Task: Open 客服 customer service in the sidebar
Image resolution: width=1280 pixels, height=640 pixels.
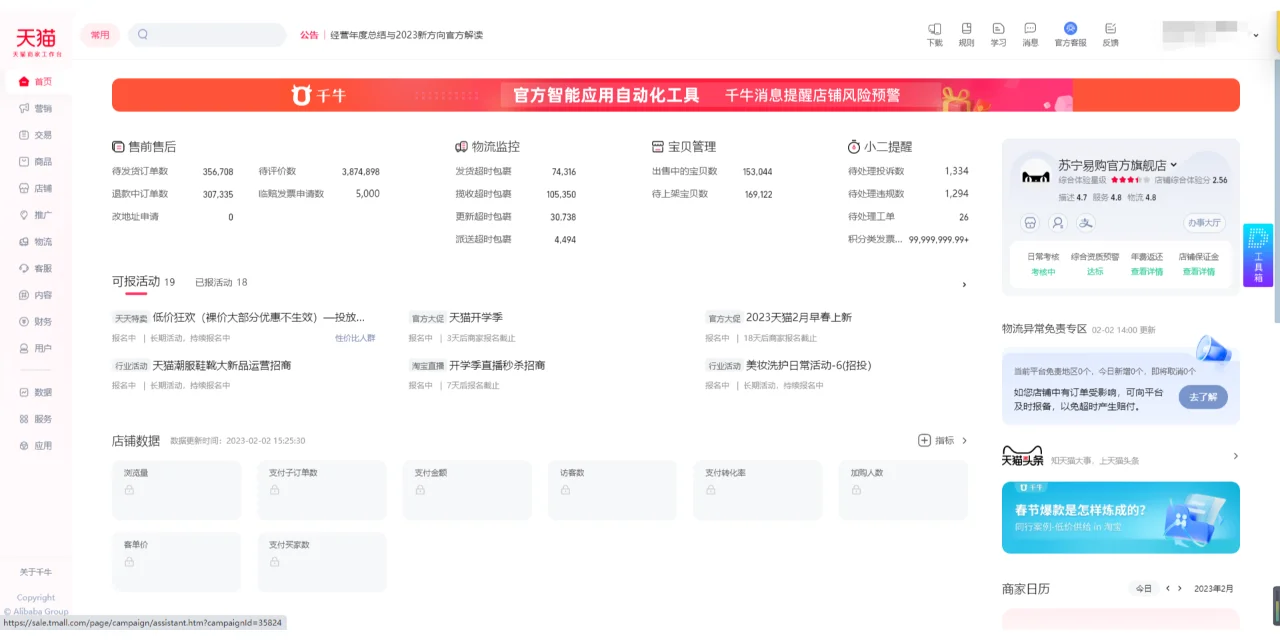Action: click(x=36, y=268)
